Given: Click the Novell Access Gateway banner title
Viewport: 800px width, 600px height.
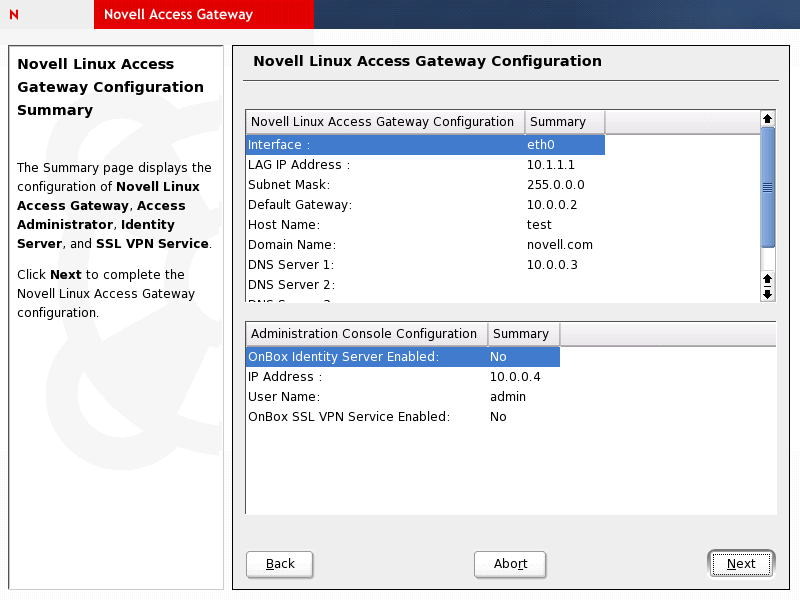Looking at the screenshot, I should pos(178,14).
